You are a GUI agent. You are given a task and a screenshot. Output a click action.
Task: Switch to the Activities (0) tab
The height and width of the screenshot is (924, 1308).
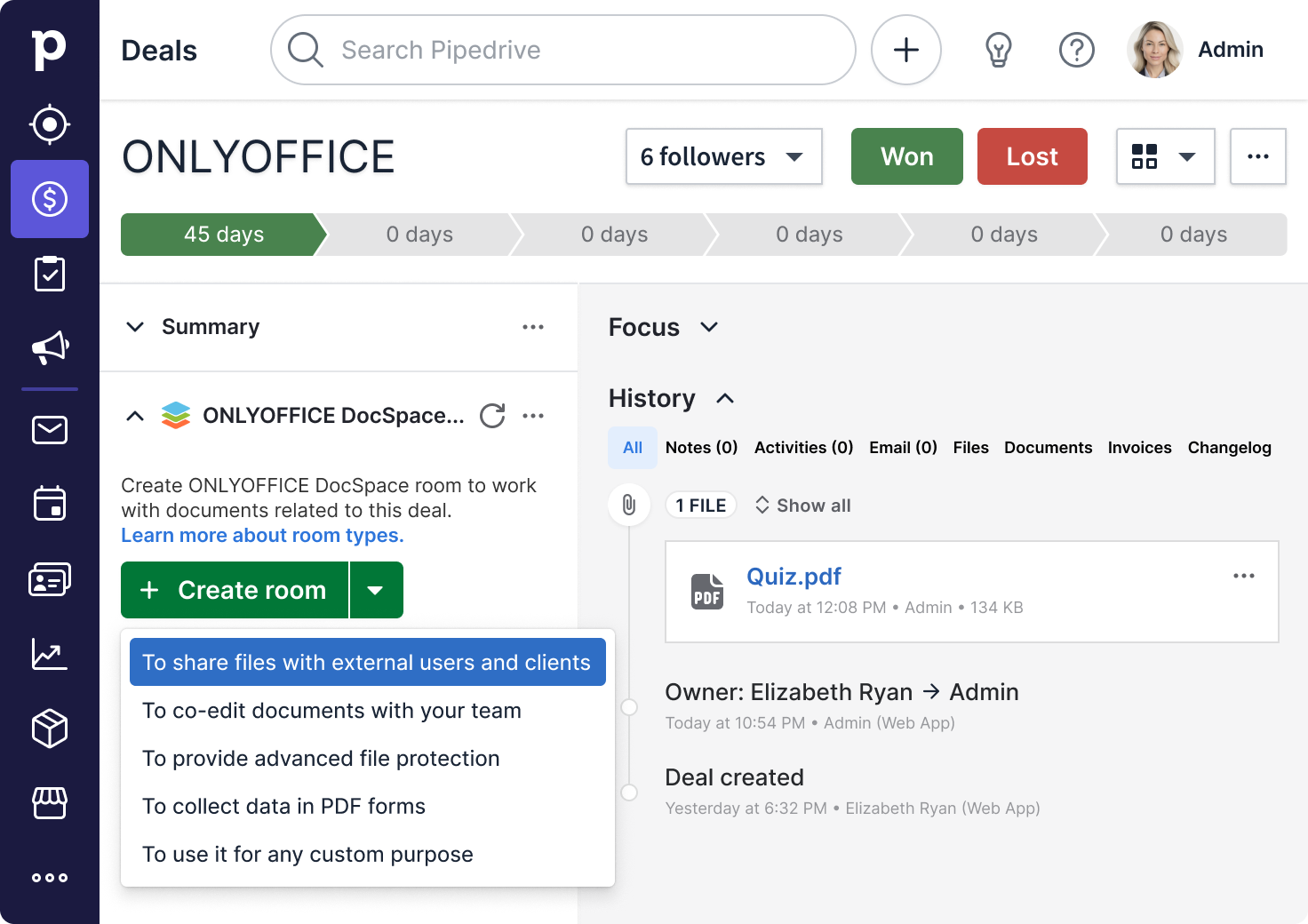point(804,448)
